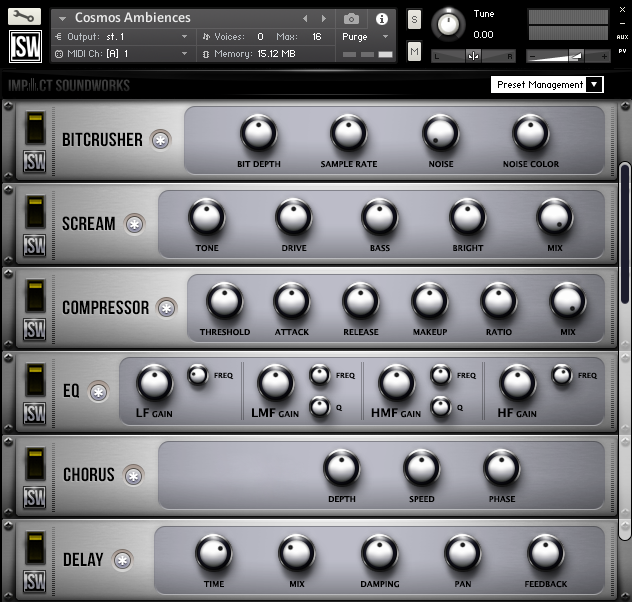
Task: Click the Bit Depth knob
Action: [x=258, y=133]
